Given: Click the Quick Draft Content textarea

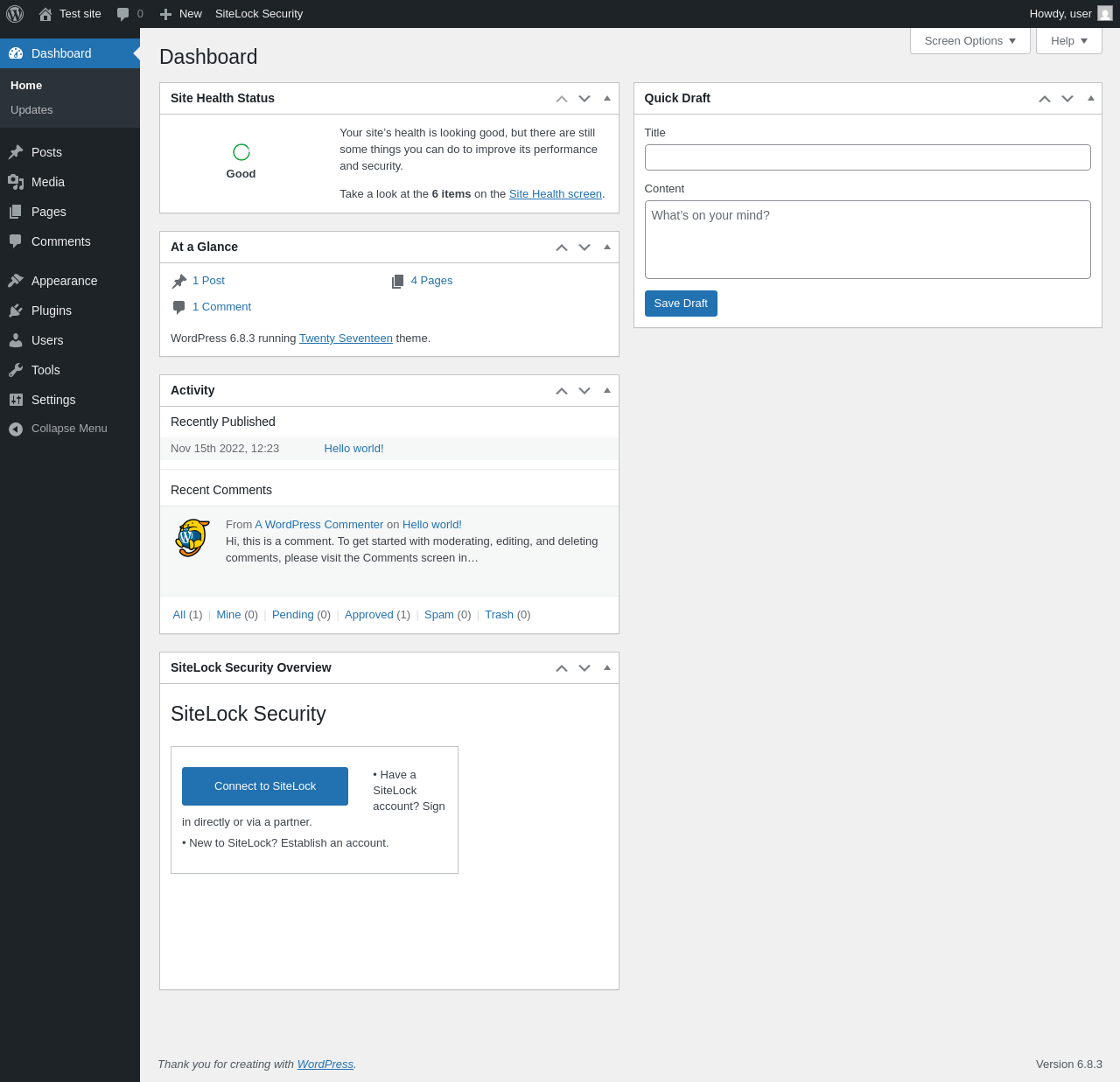Looking at the screenshot, I should tap(868, 240).
